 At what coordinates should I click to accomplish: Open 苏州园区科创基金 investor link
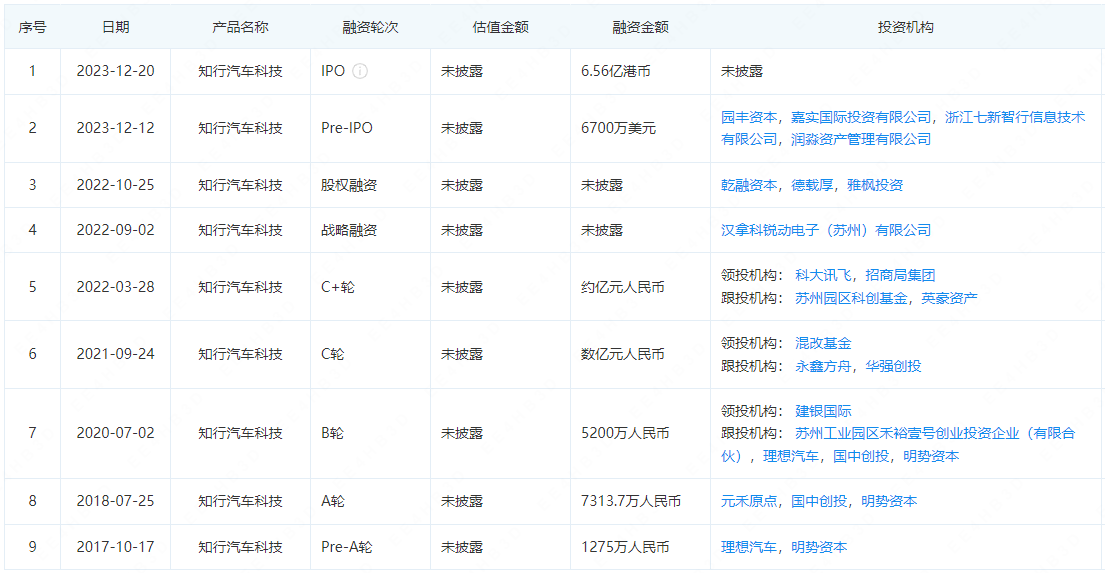(x=851, y=298)
